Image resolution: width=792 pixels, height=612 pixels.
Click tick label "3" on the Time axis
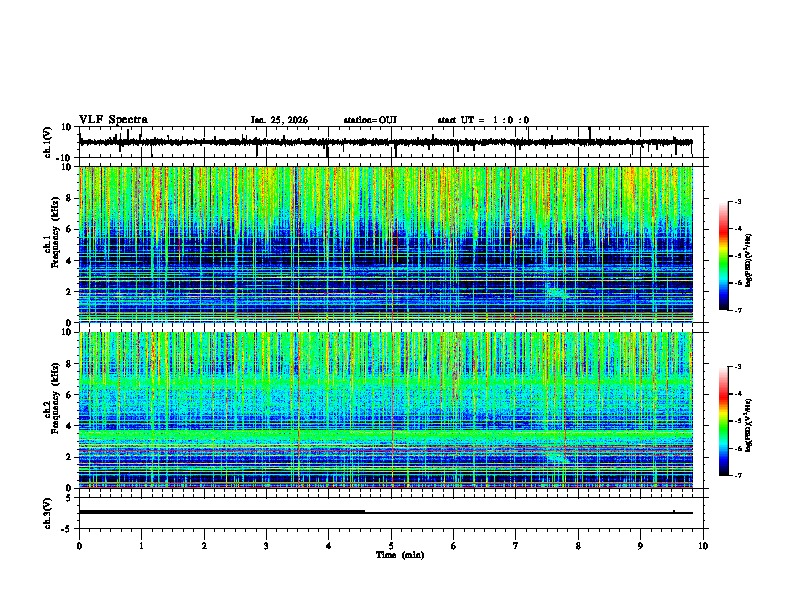point(266,546)
